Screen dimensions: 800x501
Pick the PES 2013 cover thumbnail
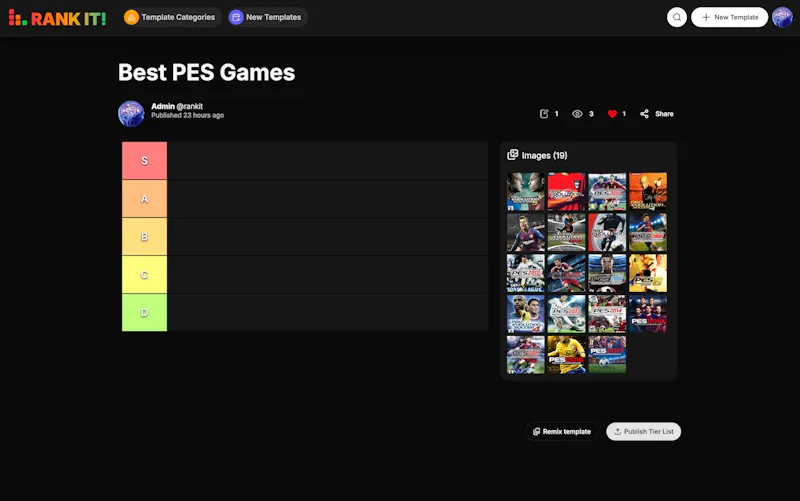pos(566,314)
